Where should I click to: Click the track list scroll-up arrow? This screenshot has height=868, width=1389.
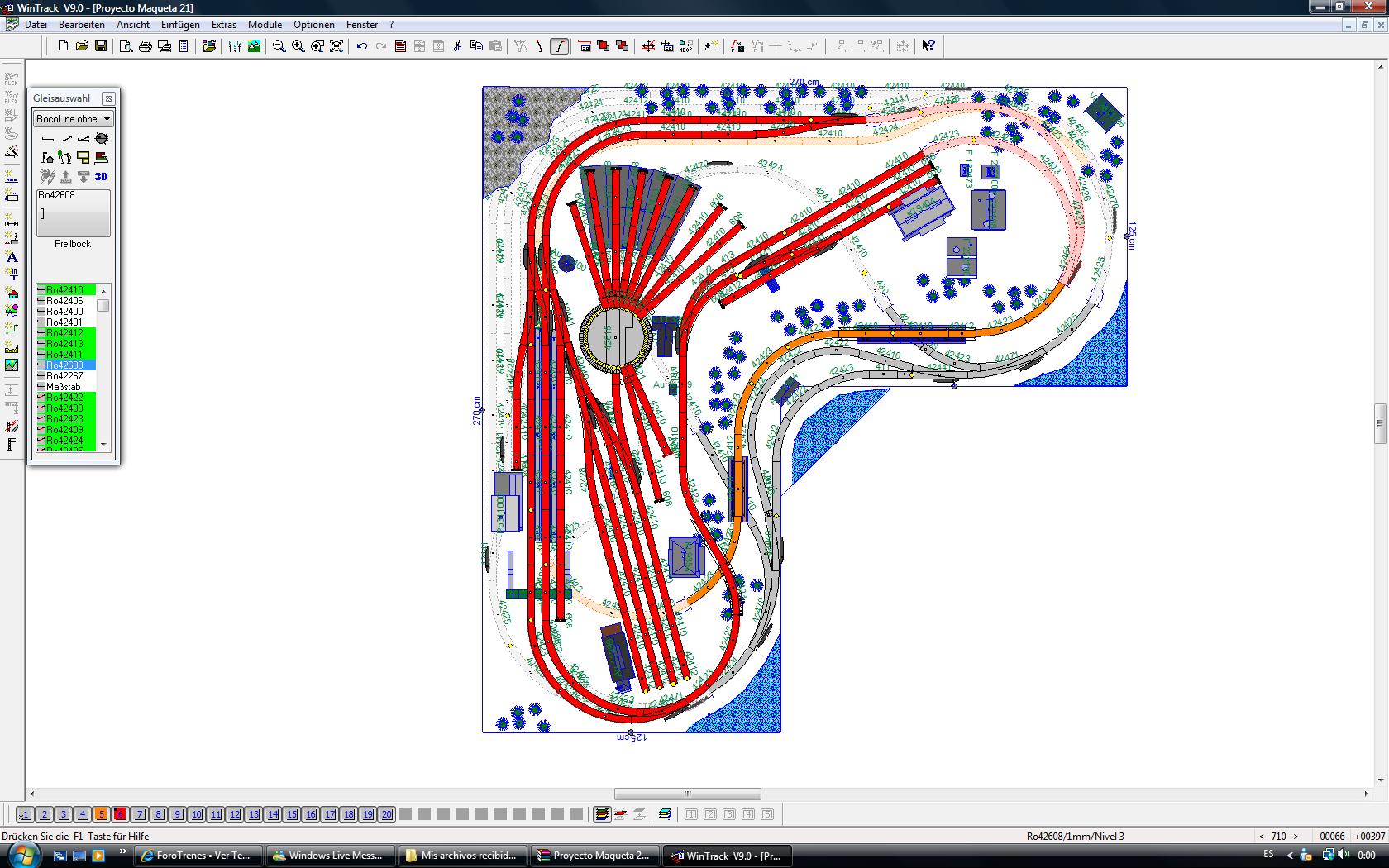click(x=103, y=291)
